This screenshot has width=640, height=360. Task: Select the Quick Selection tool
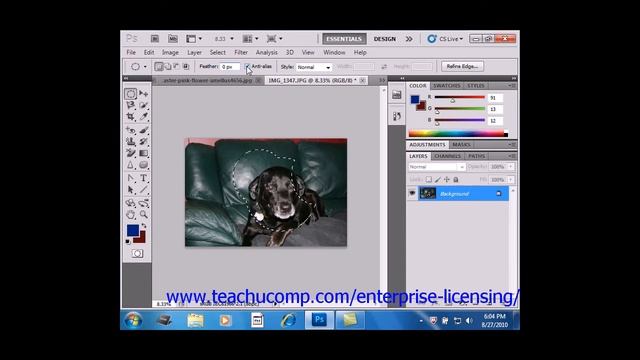143,105
